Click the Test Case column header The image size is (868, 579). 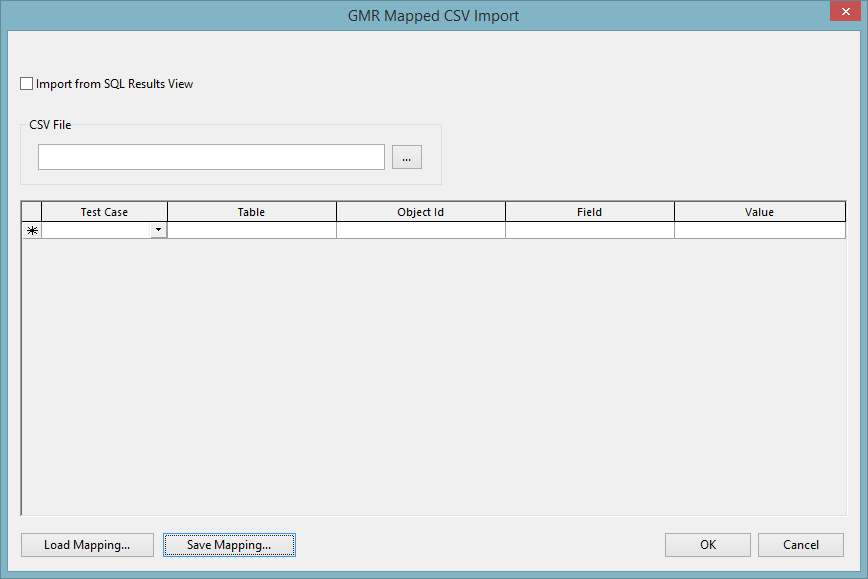[x=104, y=212]
